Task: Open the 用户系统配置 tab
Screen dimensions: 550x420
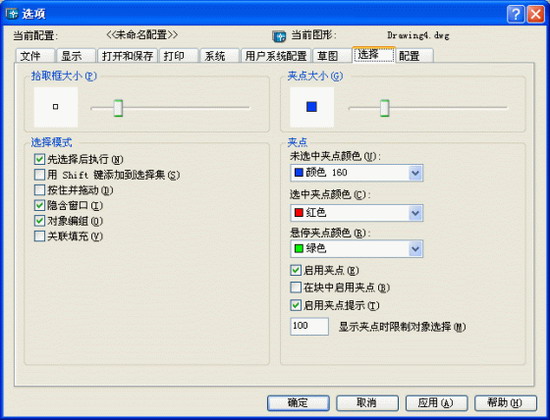Action: coord(276,56)
